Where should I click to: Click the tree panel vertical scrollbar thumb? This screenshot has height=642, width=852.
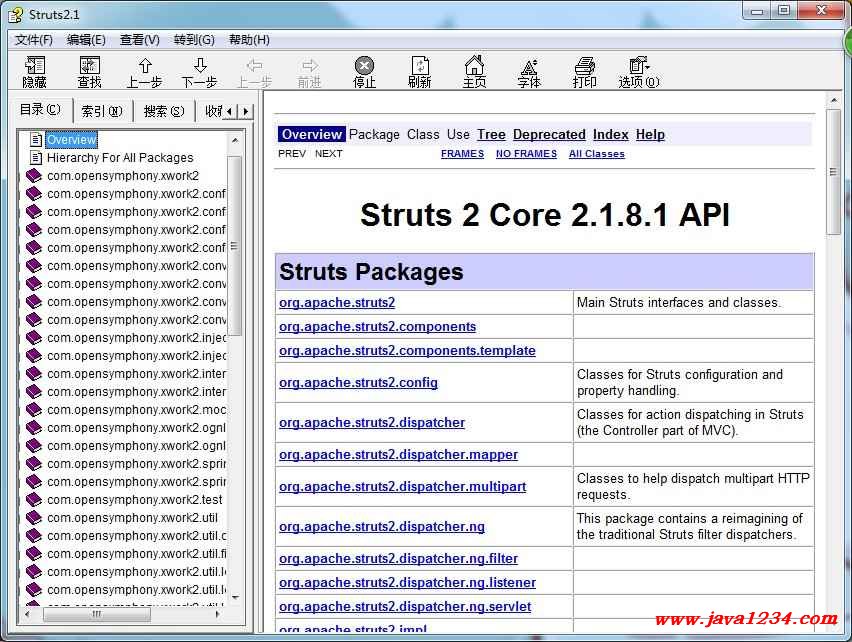(x=235, y=246)
